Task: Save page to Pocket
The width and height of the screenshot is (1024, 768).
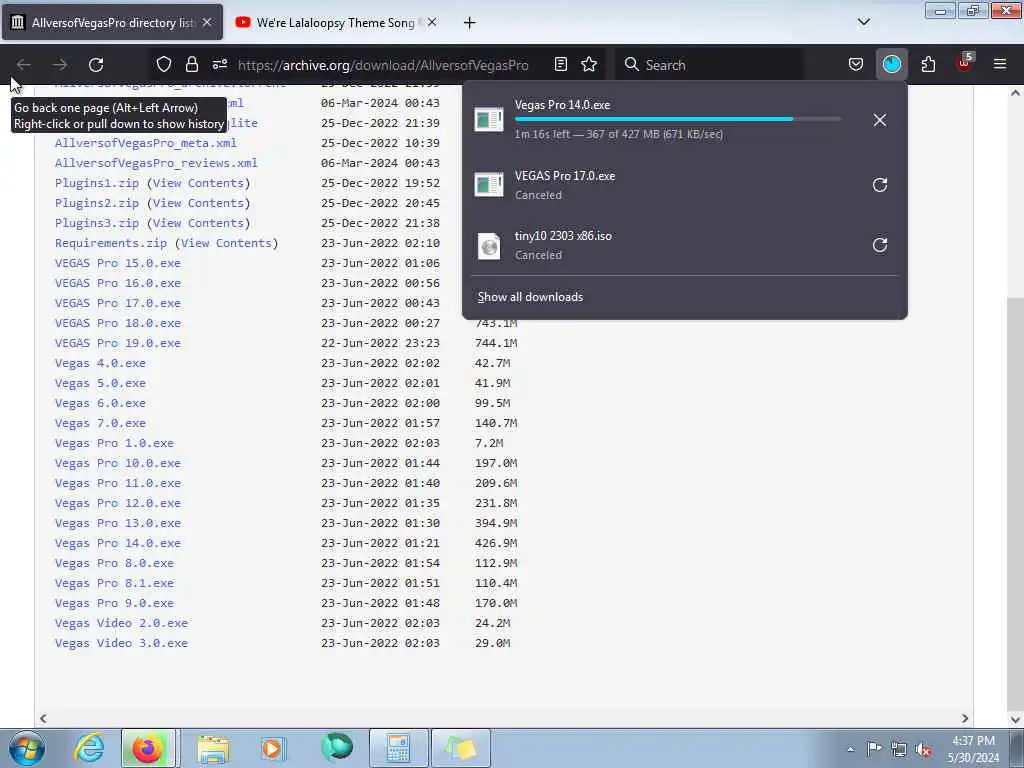Action: click(856, 64)
